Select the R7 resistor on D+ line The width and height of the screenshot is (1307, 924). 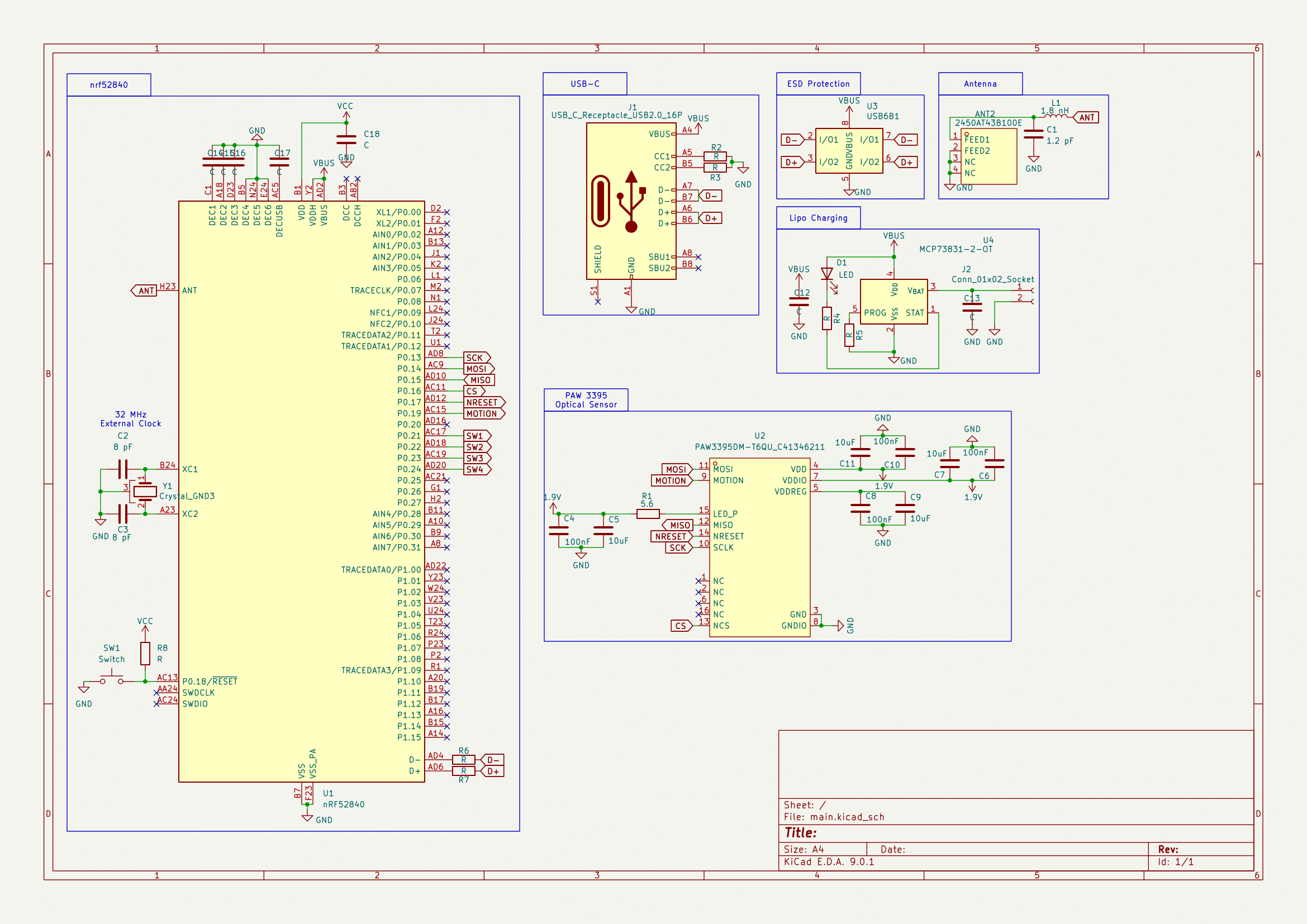pyautogui.click(x=464, y=771)
